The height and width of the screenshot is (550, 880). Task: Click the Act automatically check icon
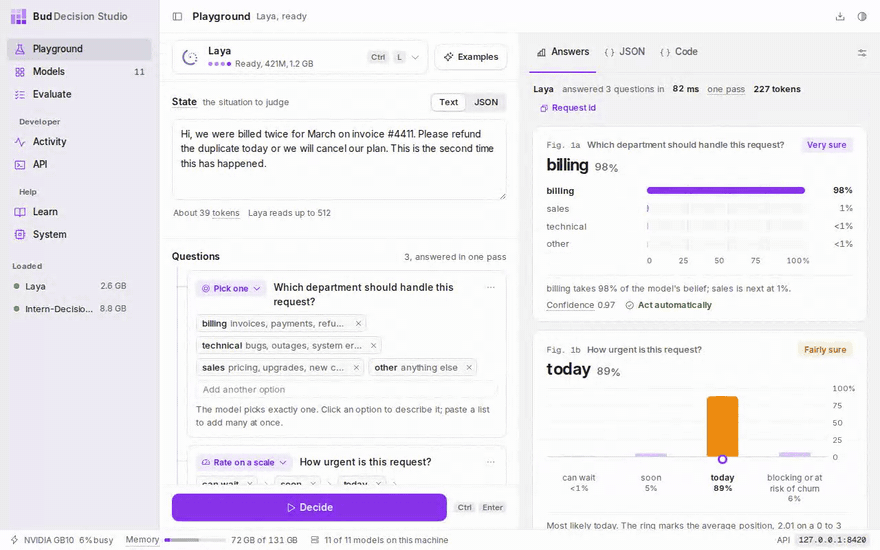[x=630, y=305]
